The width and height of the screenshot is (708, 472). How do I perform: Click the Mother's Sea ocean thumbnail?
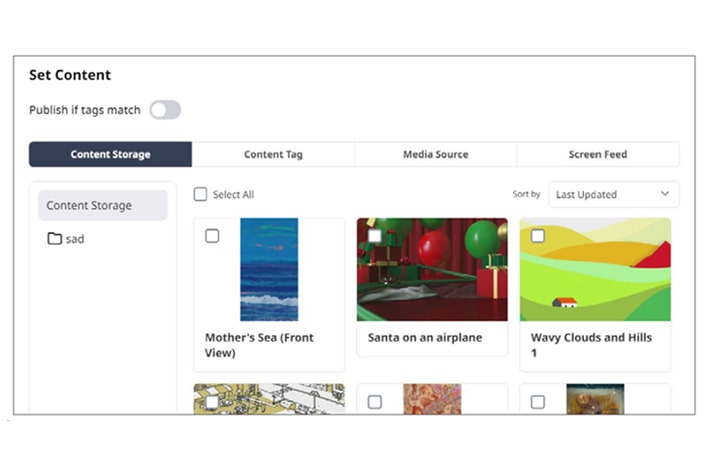(269, 270)
